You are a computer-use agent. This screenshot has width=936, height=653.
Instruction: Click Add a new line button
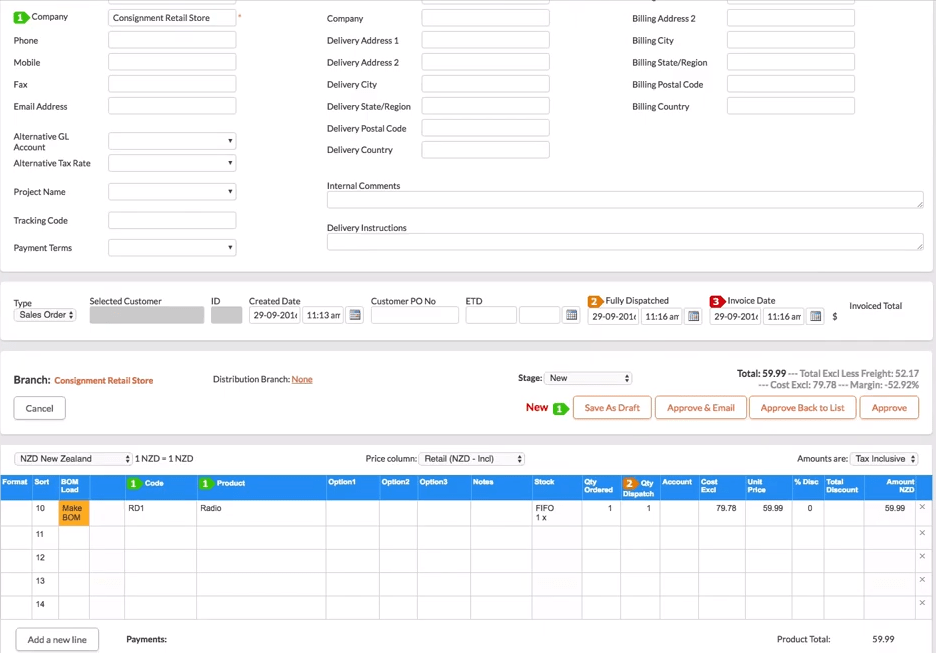[x=57, y=640]
